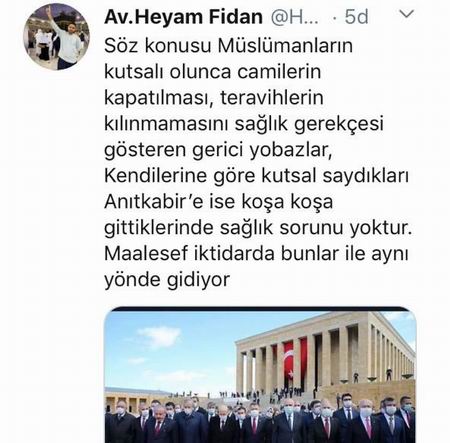Screen dimensions: 450x443
Task: Open the tweet options chevron menu
Action: [x=406, y=14]
